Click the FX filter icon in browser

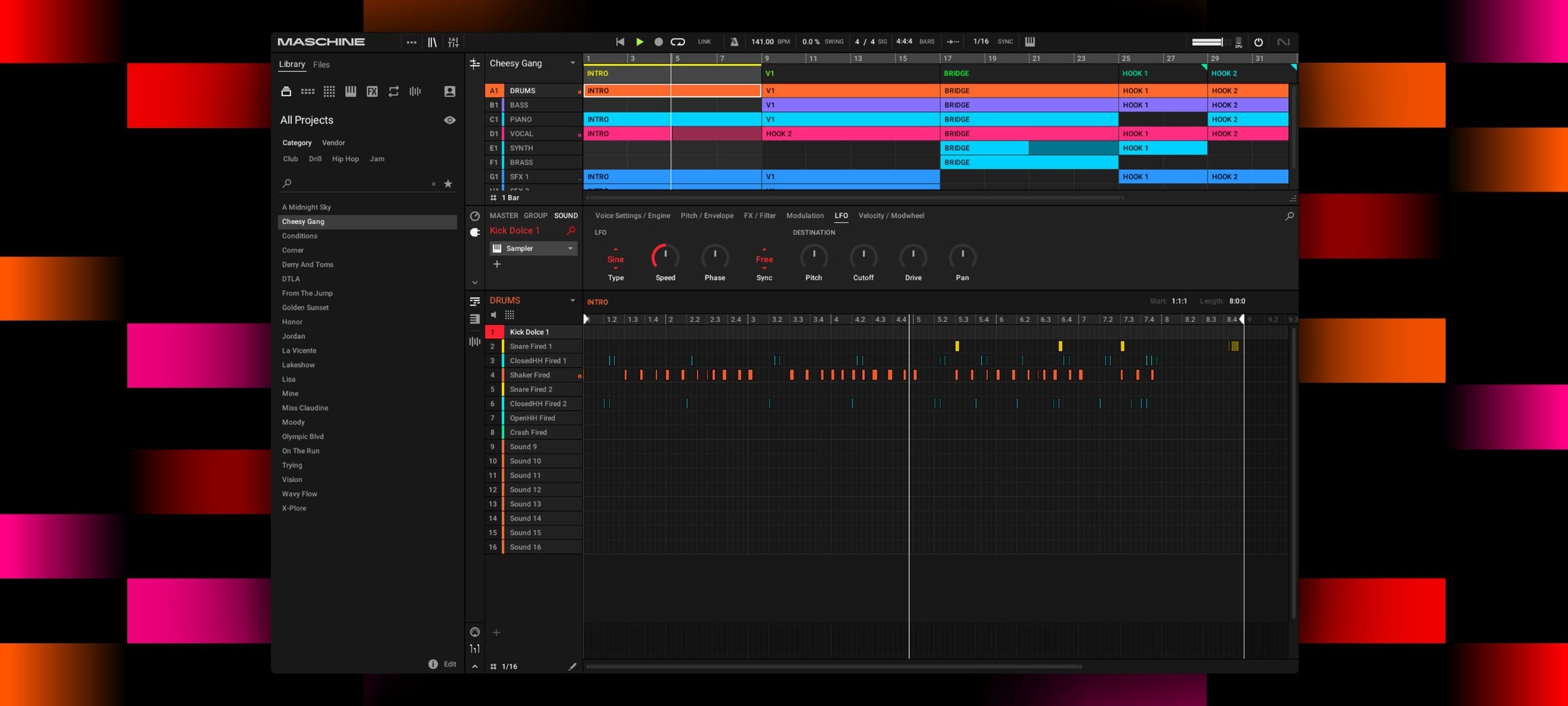(x=372, y=92)
